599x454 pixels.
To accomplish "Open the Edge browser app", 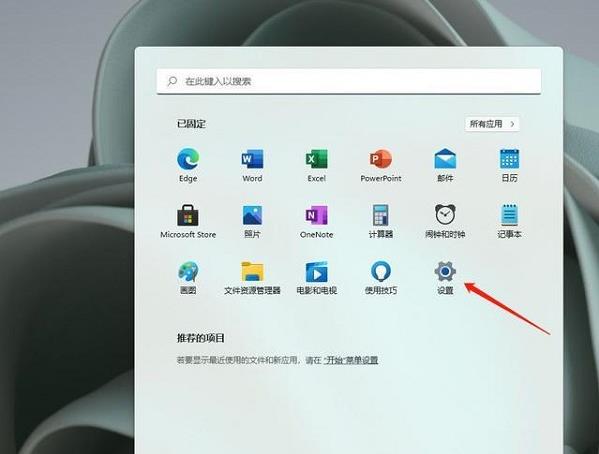I will [188, 165].
